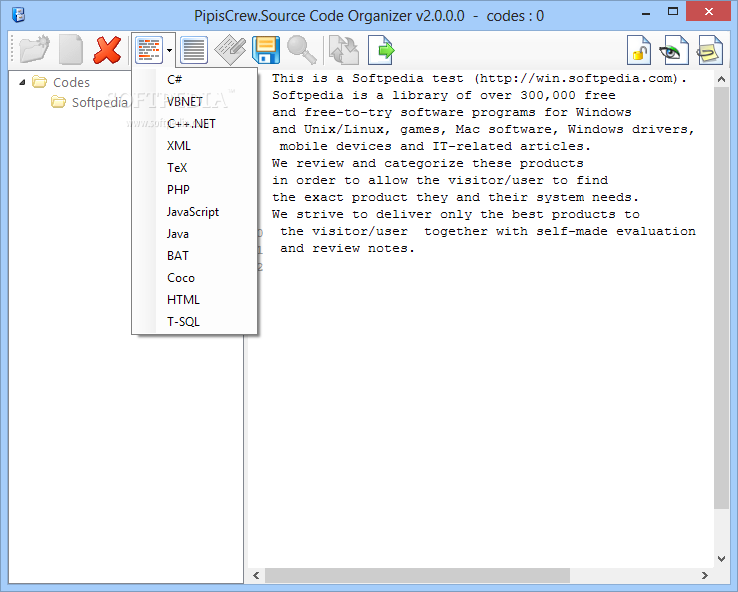Click scroll up arrow in editor
Image resolution: width=738 pixels, height=592 pixels.
coord(721,80)
